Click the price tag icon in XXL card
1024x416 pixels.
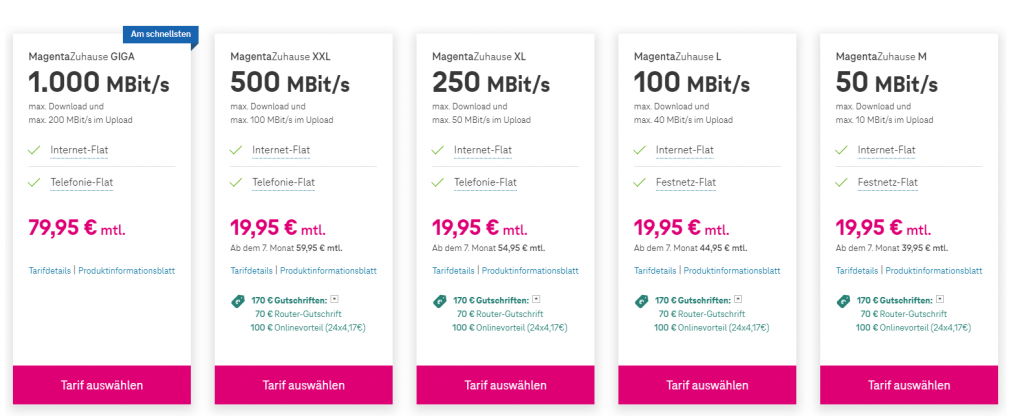pyautogui.click(x=238, y=301)
